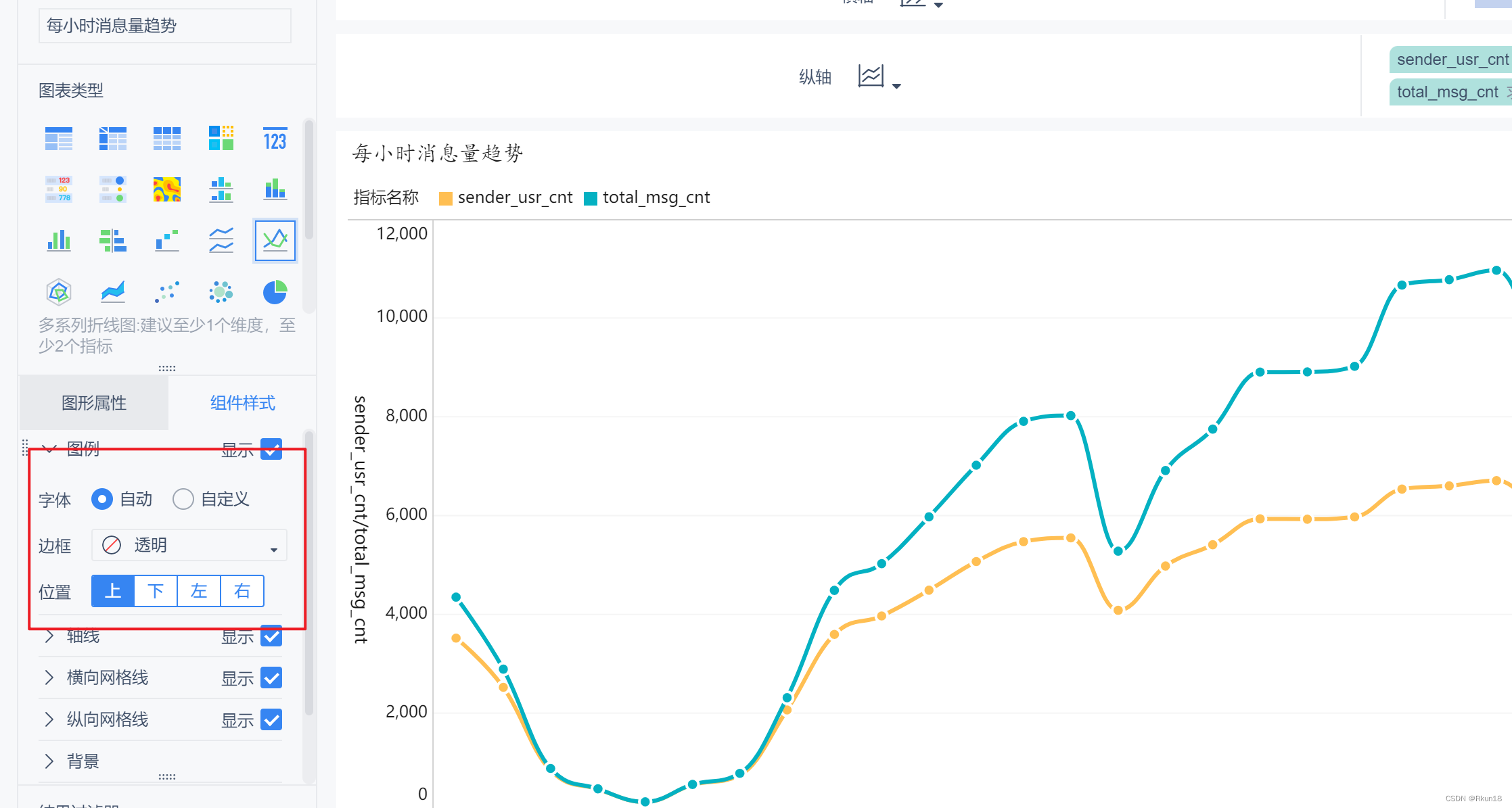The image size is (1512, 808).
Task: Select the grid table chart type
Action: [x=167, y=139]
